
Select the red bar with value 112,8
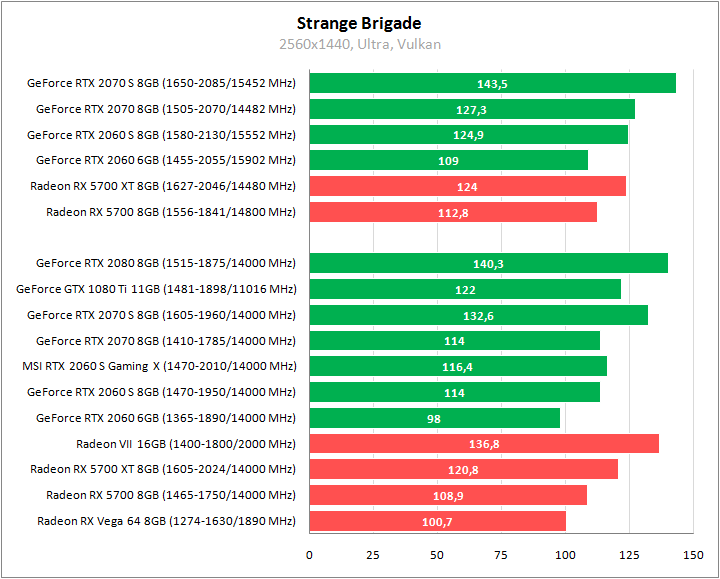pyautogui.click(x=453, y=212)
